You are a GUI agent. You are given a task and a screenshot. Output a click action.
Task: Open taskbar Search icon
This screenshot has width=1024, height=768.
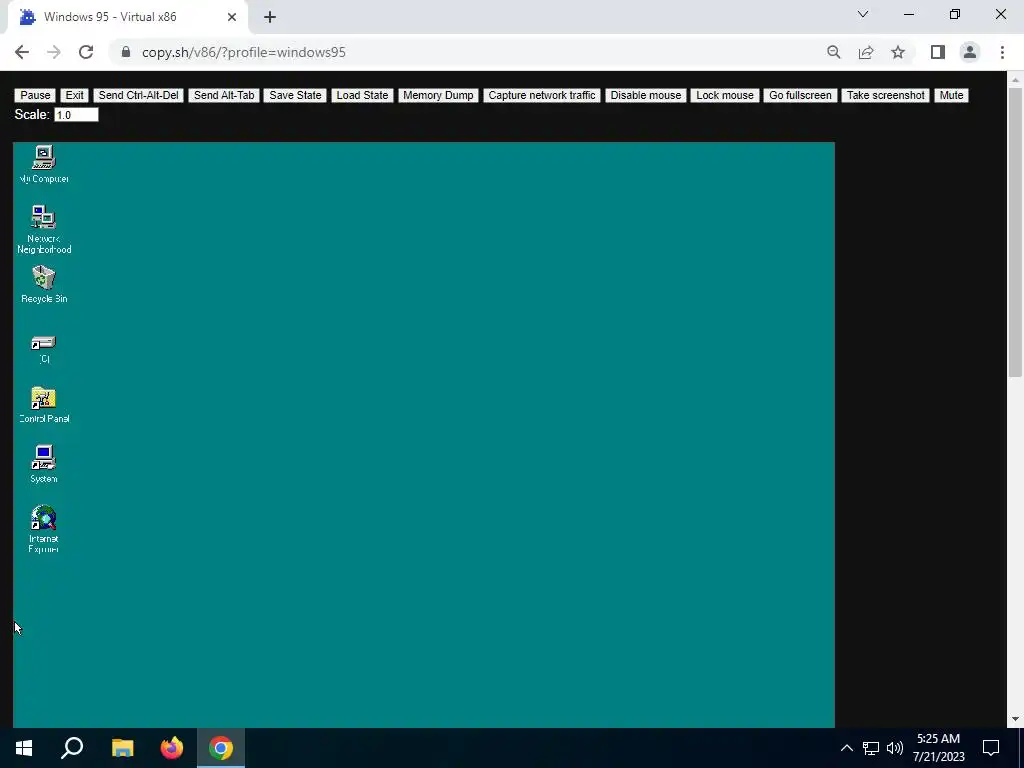72,748
